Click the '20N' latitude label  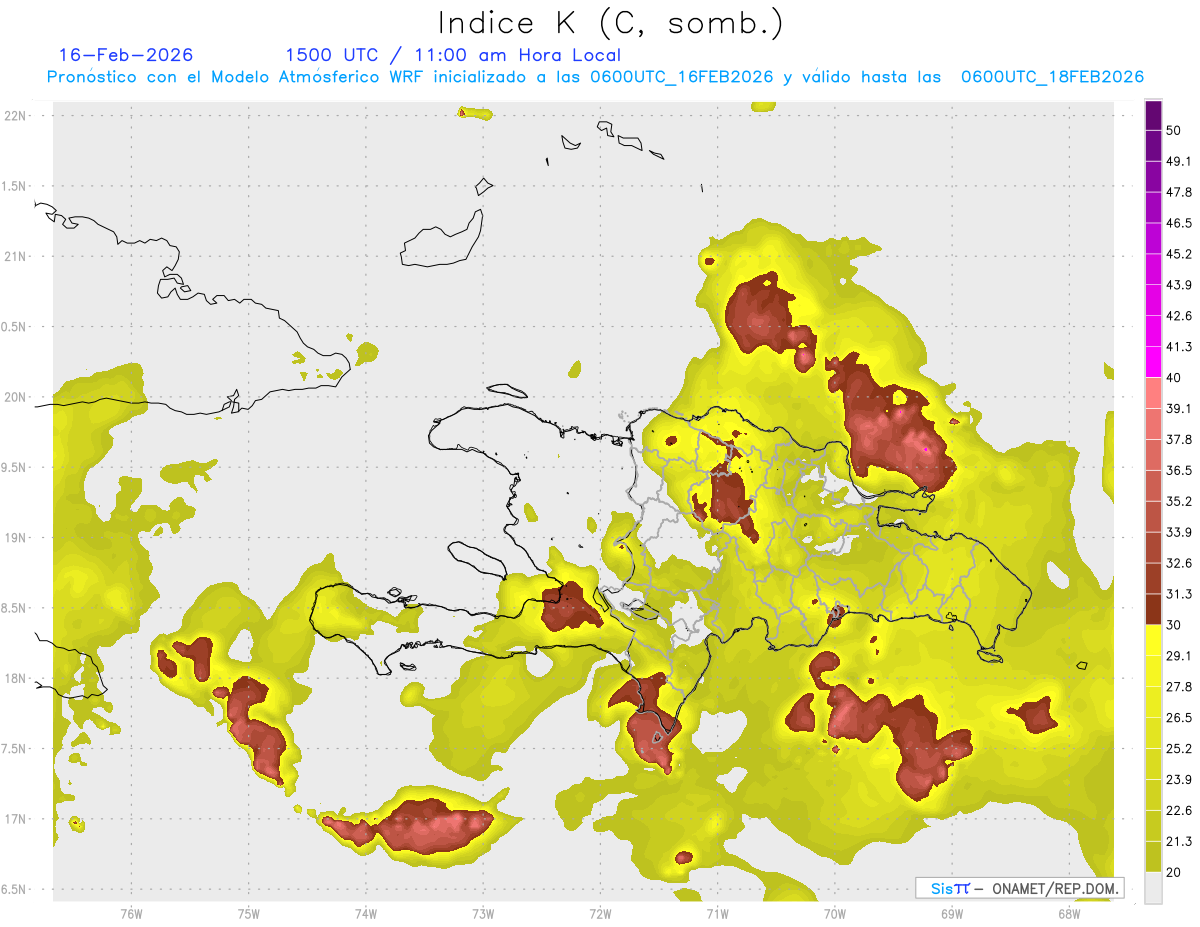tap(16, 397)
